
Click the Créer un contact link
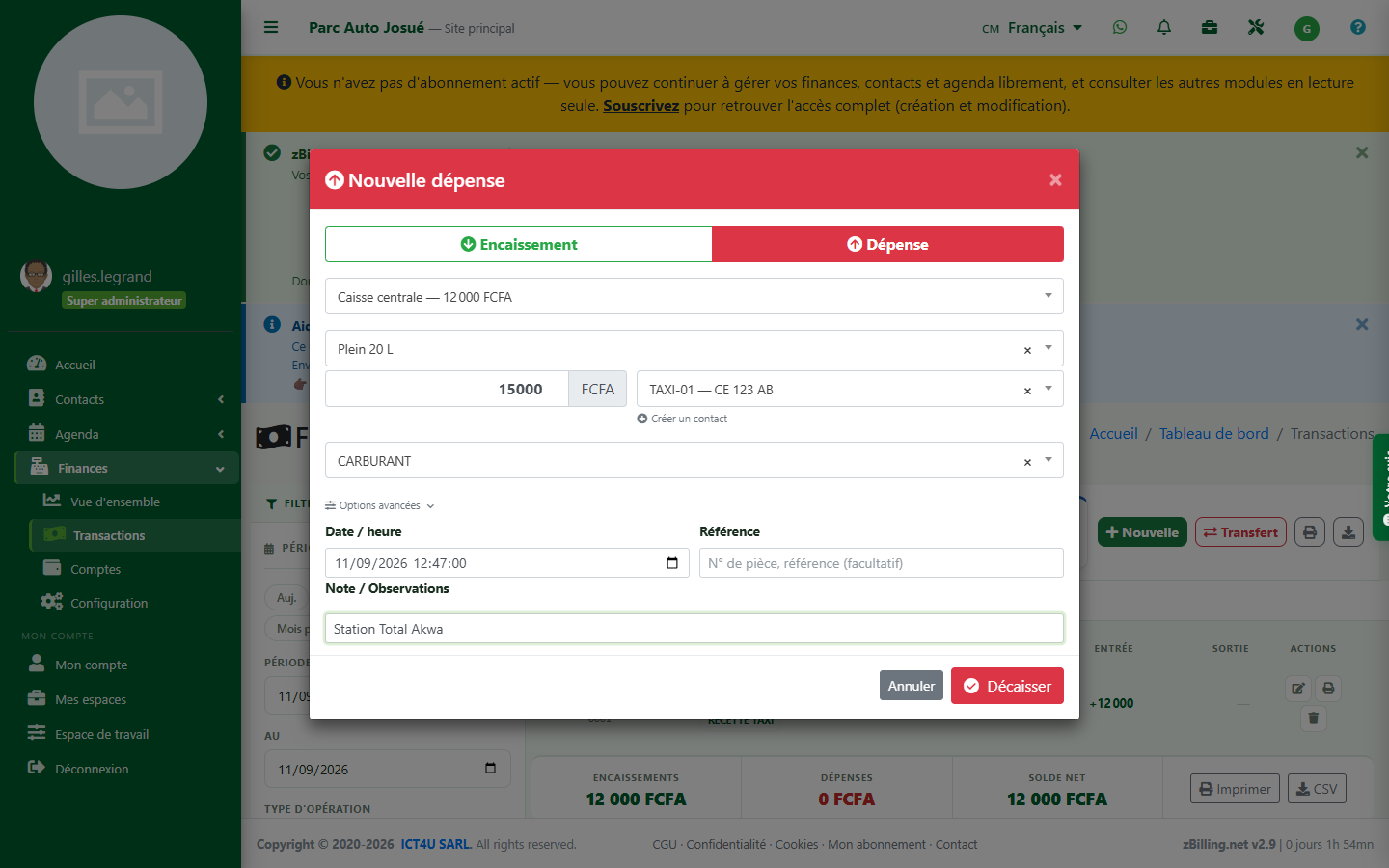click(682, 419)
